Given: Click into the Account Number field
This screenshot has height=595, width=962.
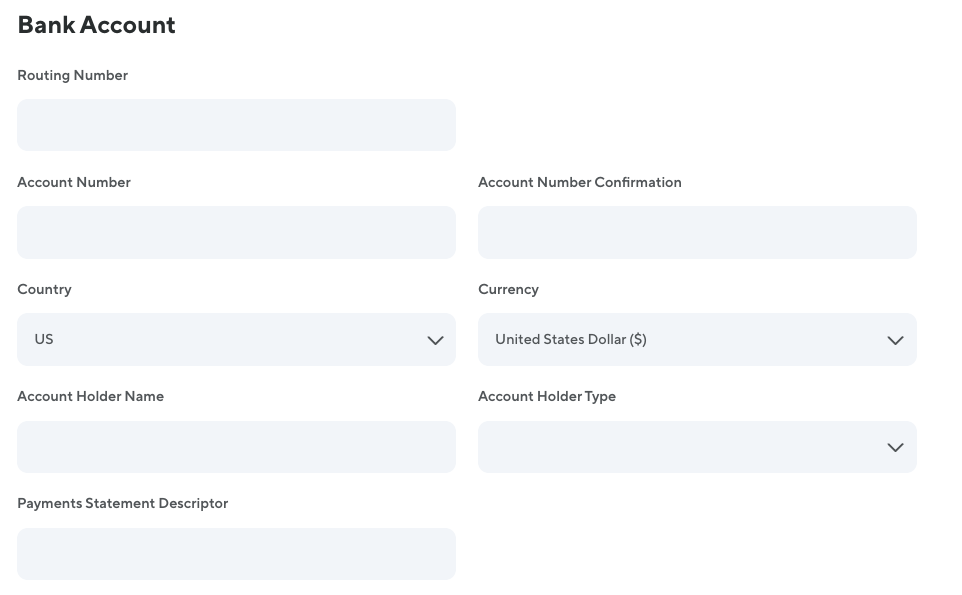Looking at the screenshot, I should click(x=236, y=232).
